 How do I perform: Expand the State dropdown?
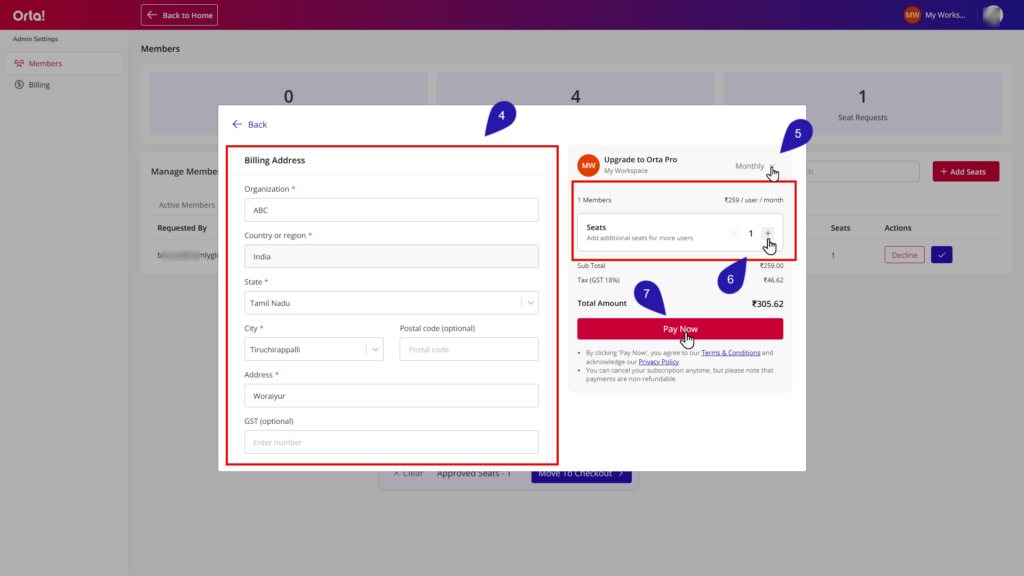(530, 302)
